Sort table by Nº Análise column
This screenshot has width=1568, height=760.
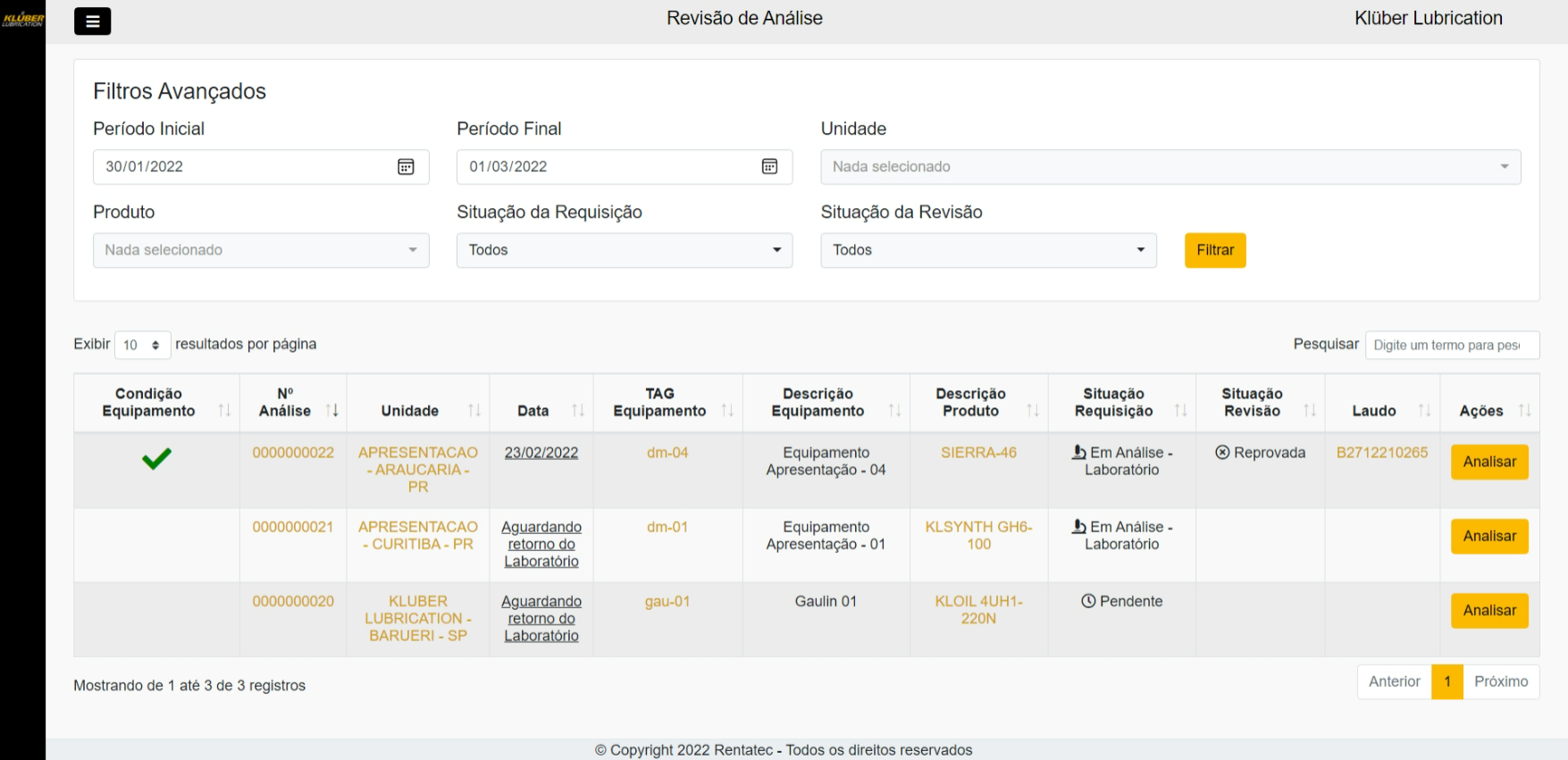coord(331,411)
